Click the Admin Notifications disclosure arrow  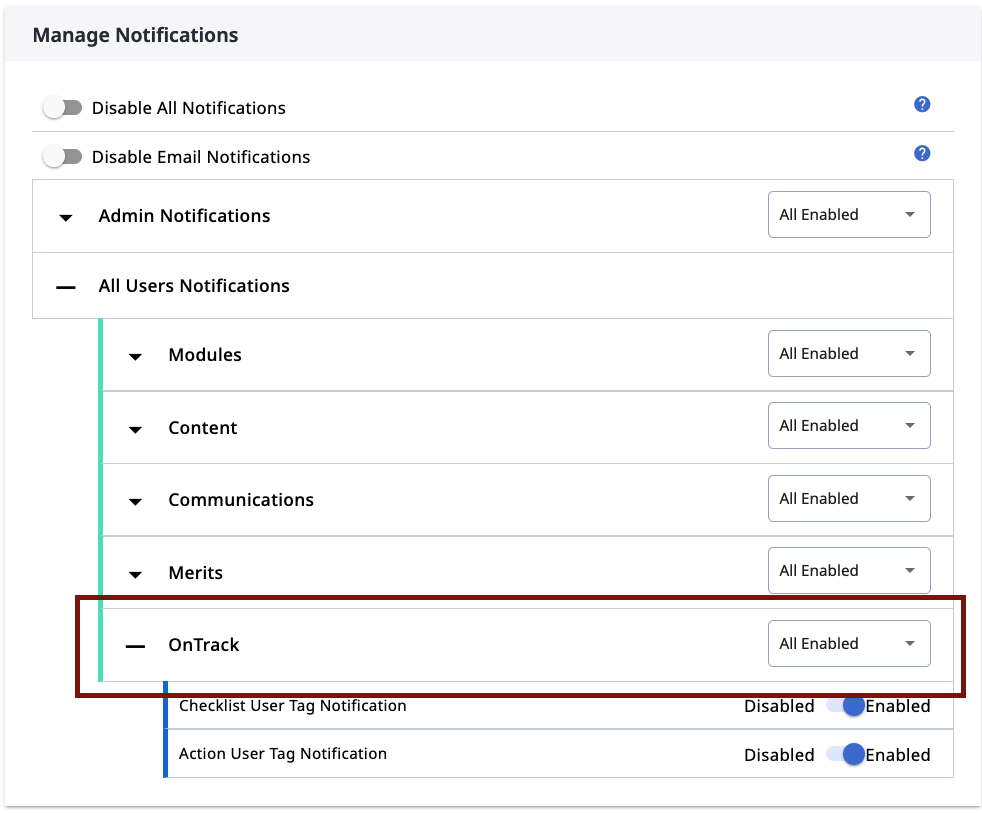click(65, 217)
